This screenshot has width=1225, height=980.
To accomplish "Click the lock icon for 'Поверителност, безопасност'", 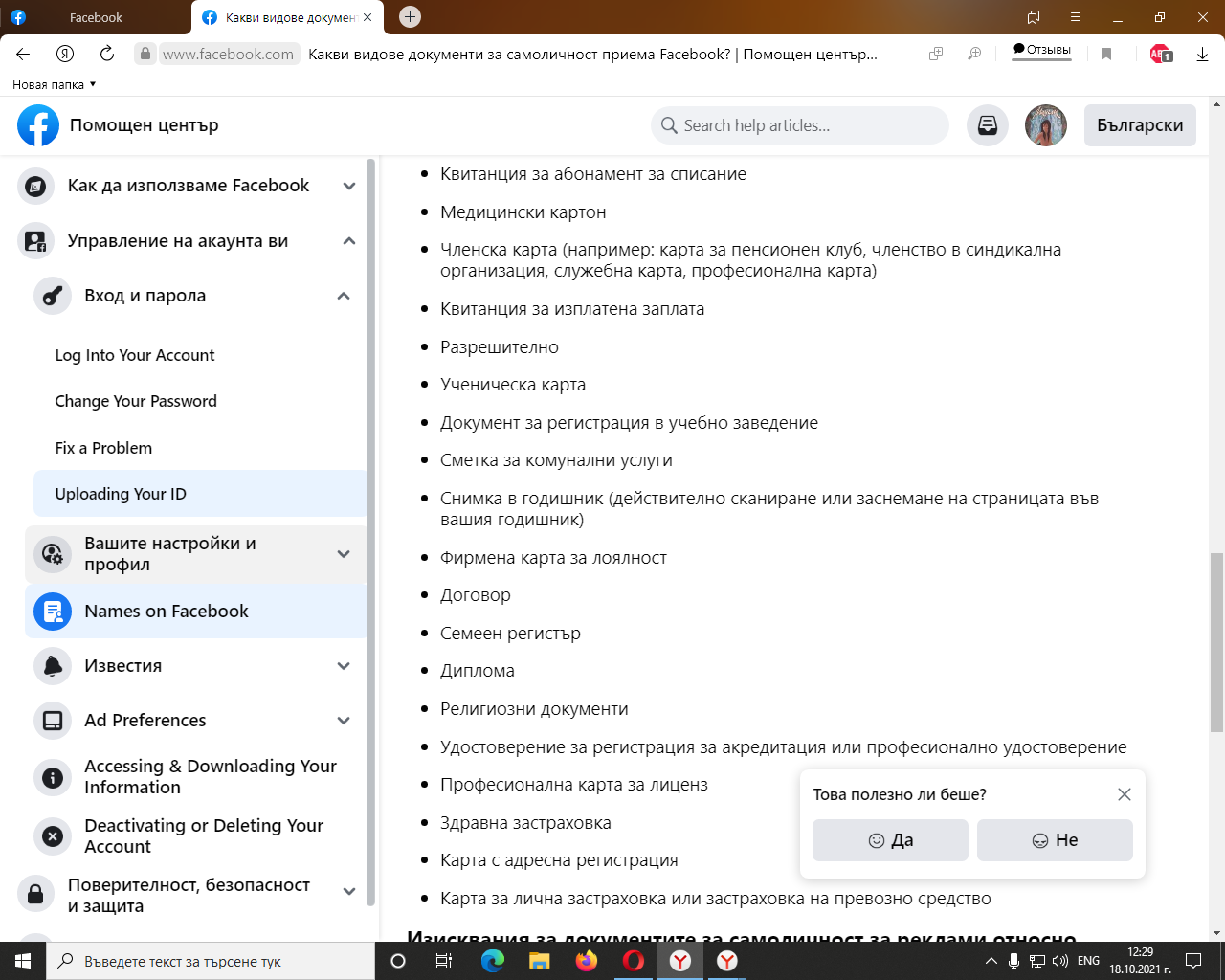I will tap(36, 896).
